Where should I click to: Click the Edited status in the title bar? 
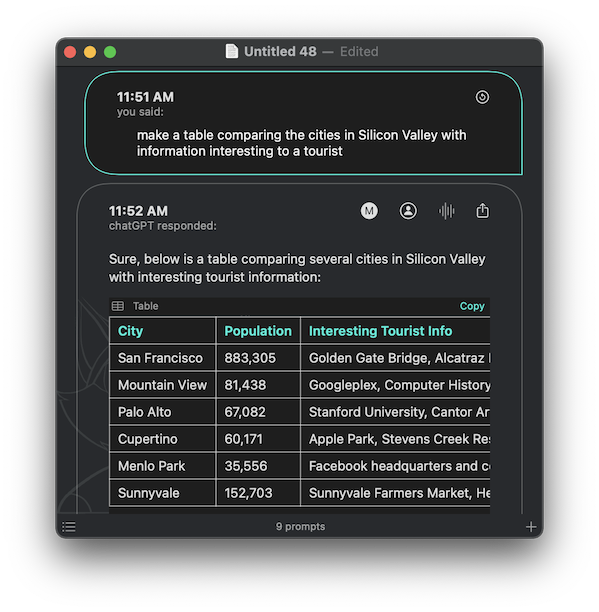tap(359, 52)
